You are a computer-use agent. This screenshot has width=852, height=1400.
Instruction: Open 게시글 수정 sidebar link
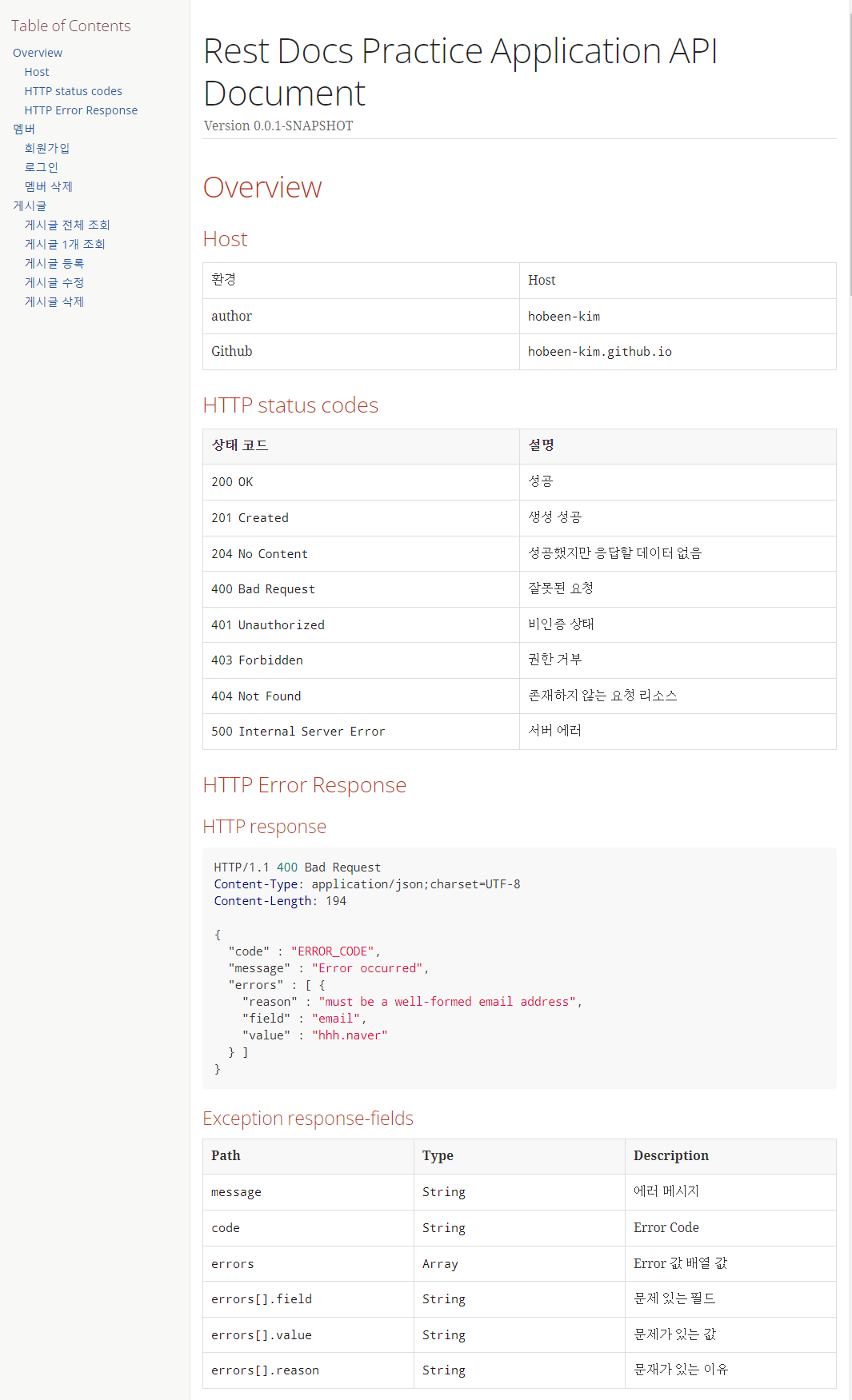[x=54, y=282]
